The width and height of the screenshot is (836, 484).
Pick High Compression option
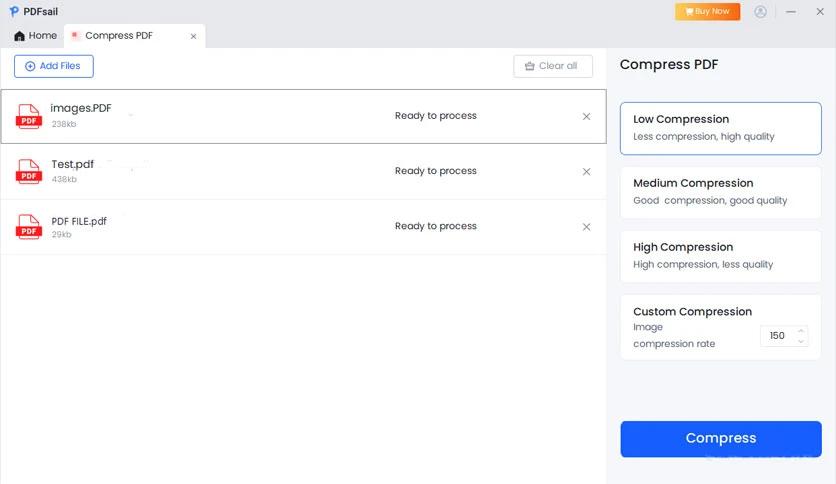tap(720, 255)
